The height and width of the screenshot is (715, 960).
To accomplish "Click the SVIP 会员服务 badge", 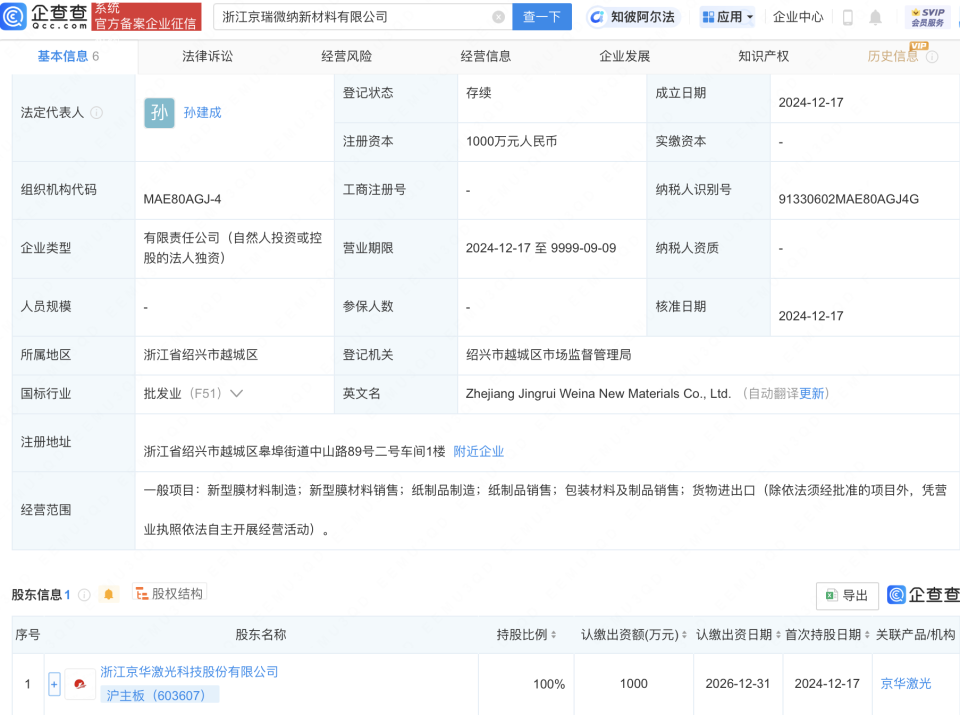I will 930,16.
